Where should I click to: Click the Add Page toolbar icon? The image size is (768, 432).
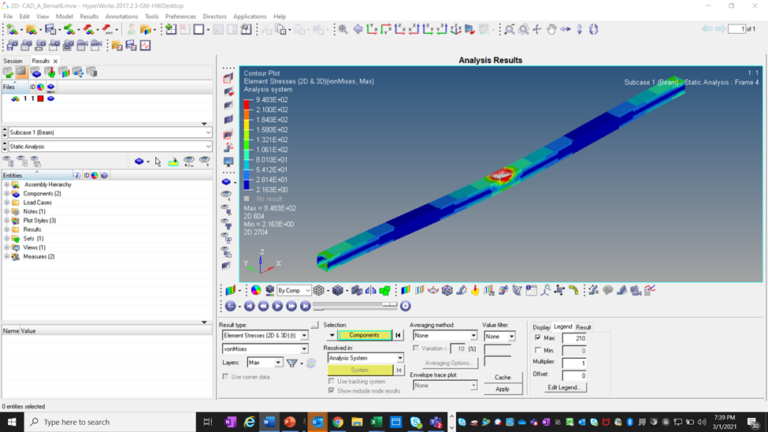point(170,29)
